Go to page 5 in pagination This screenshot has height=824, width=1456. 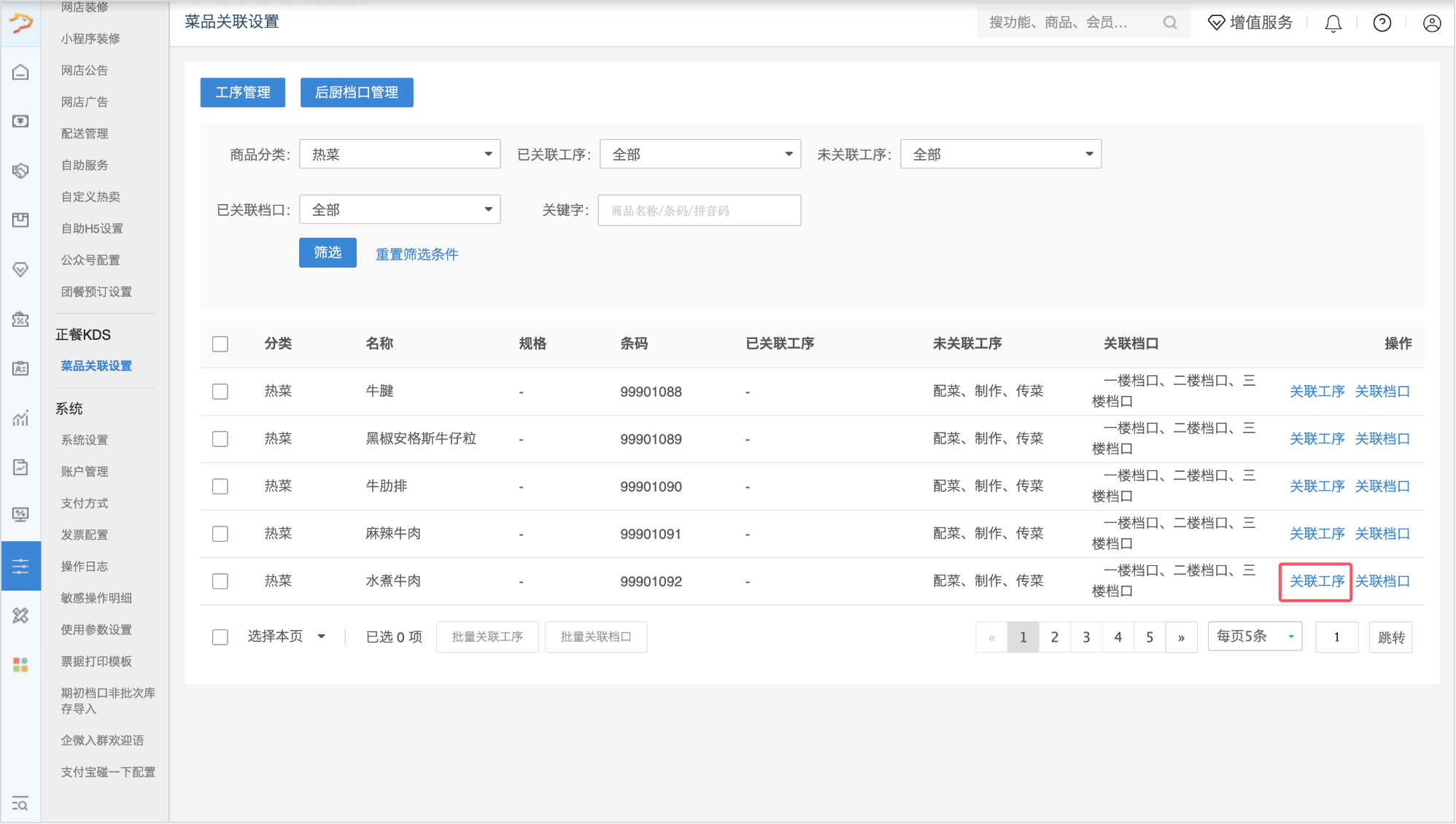(x=1150, y=637)
